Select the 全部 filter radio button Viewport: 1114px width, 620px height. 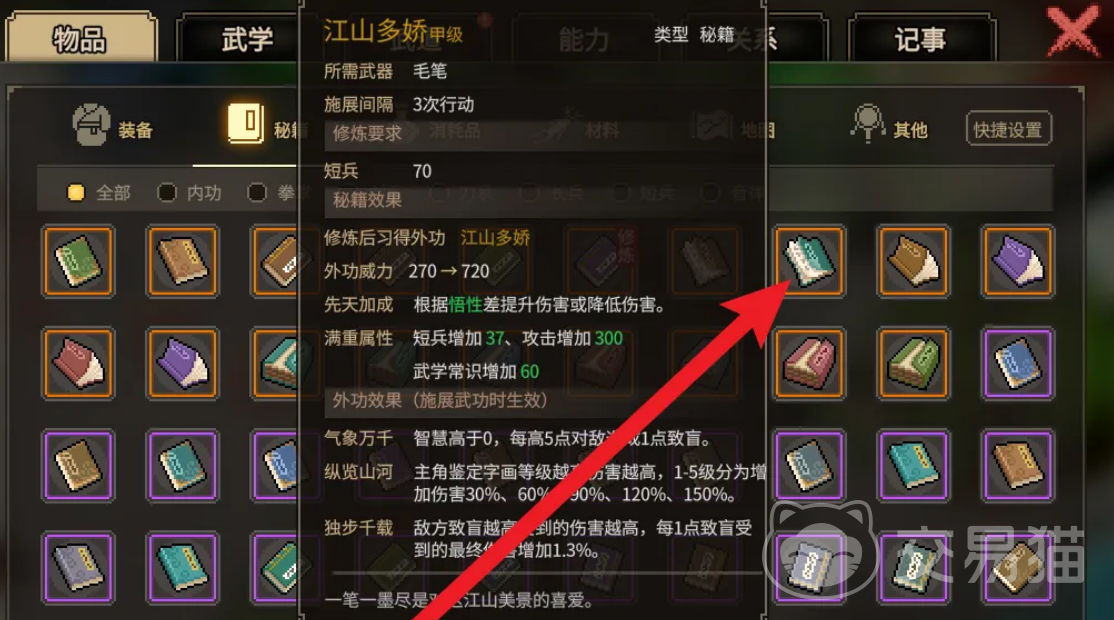click(75, 192)
